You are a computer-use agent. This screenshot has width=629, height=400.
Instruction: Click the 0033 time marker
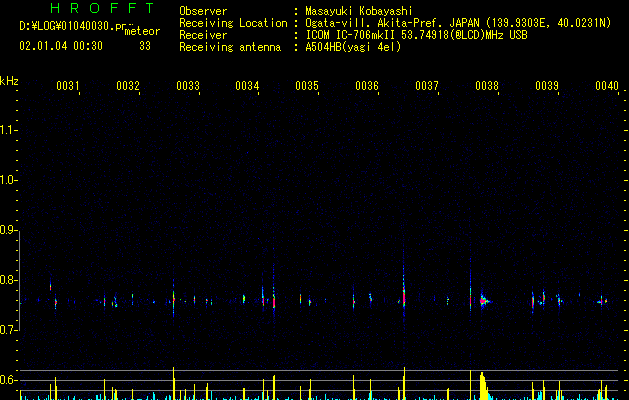[x=188, y=85]
